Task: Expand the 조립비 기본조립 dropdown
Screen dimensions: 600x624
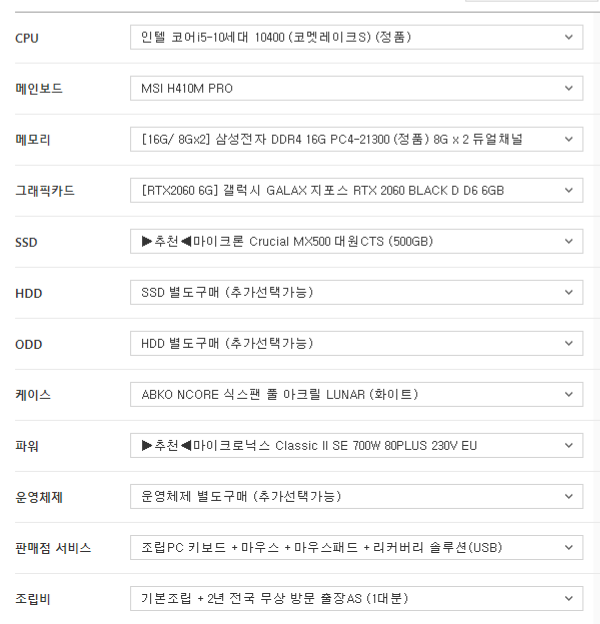Action: [356, 599]
